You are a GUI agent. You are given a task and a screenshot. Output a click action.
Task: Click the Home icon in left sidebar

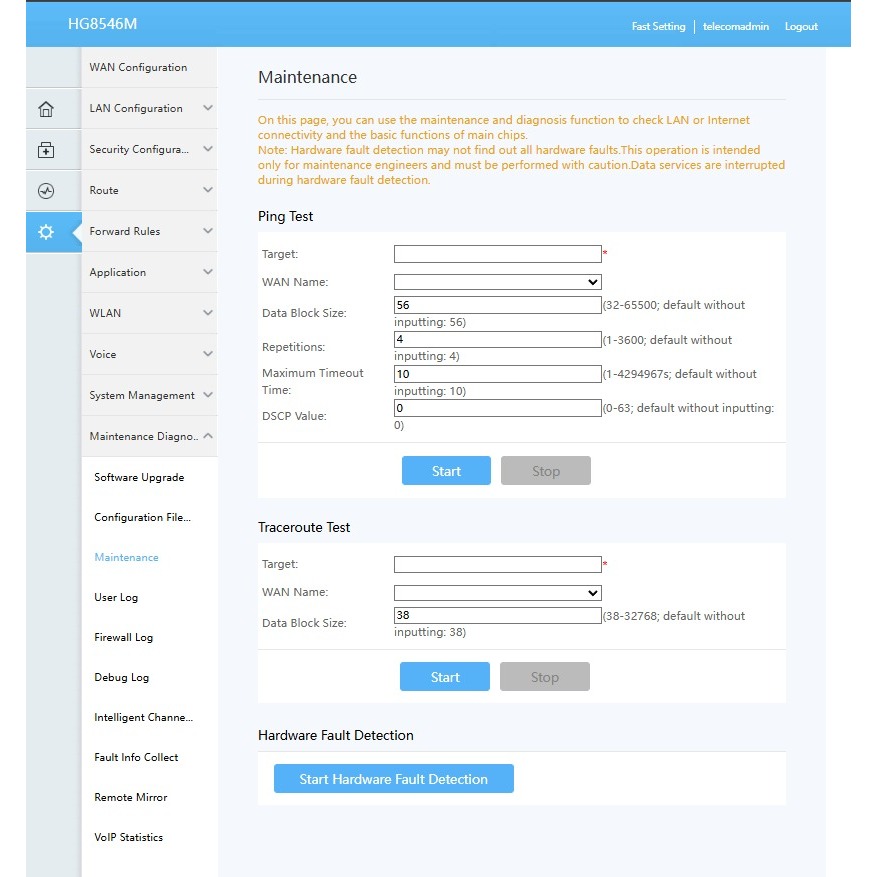[x=45, y=109]
